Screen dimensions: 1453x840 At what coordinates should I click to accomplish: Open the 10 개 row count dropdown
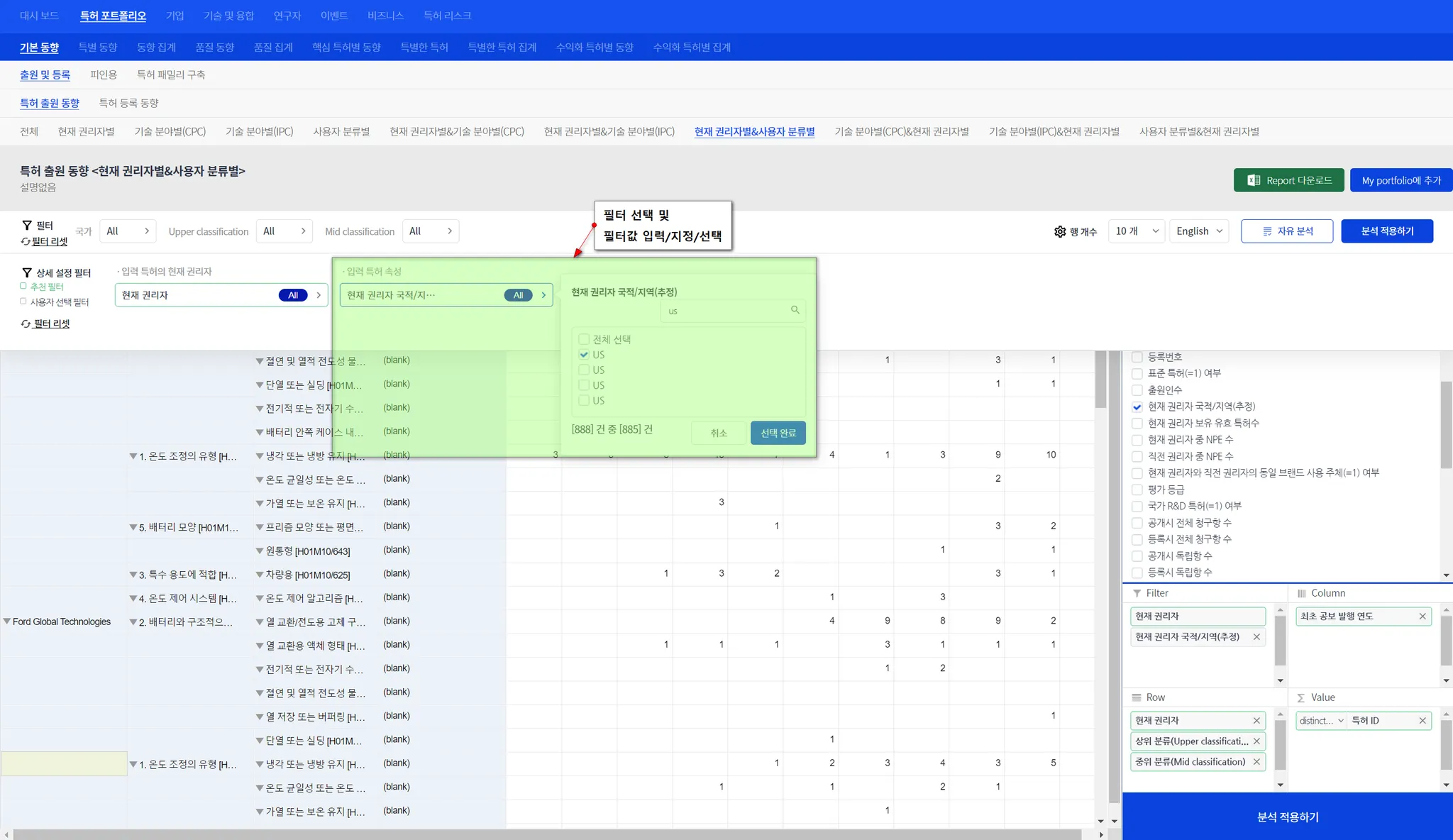(x=1137, y=231)
